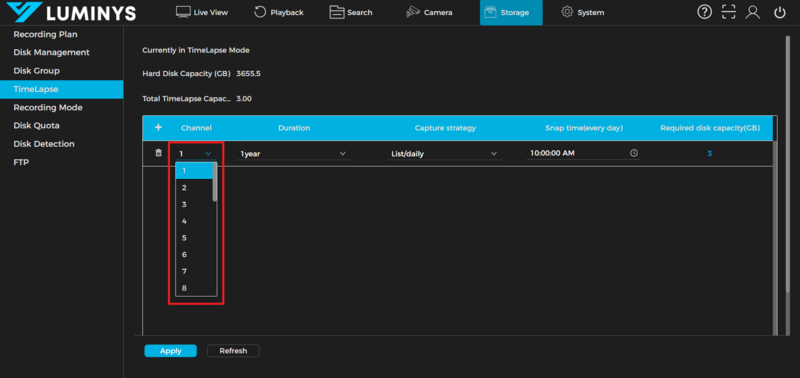Image resolution: width=800 pixels, height=378 pixels.
Task: Delete the channel 1 row with trash icon
Action: [x=158, y=153]
